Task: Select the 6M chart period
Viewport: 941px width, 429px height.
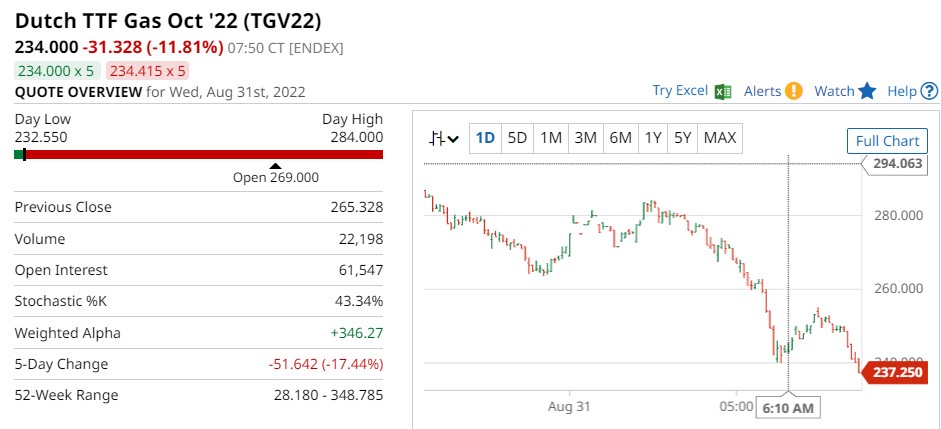Action: (619, 138)
